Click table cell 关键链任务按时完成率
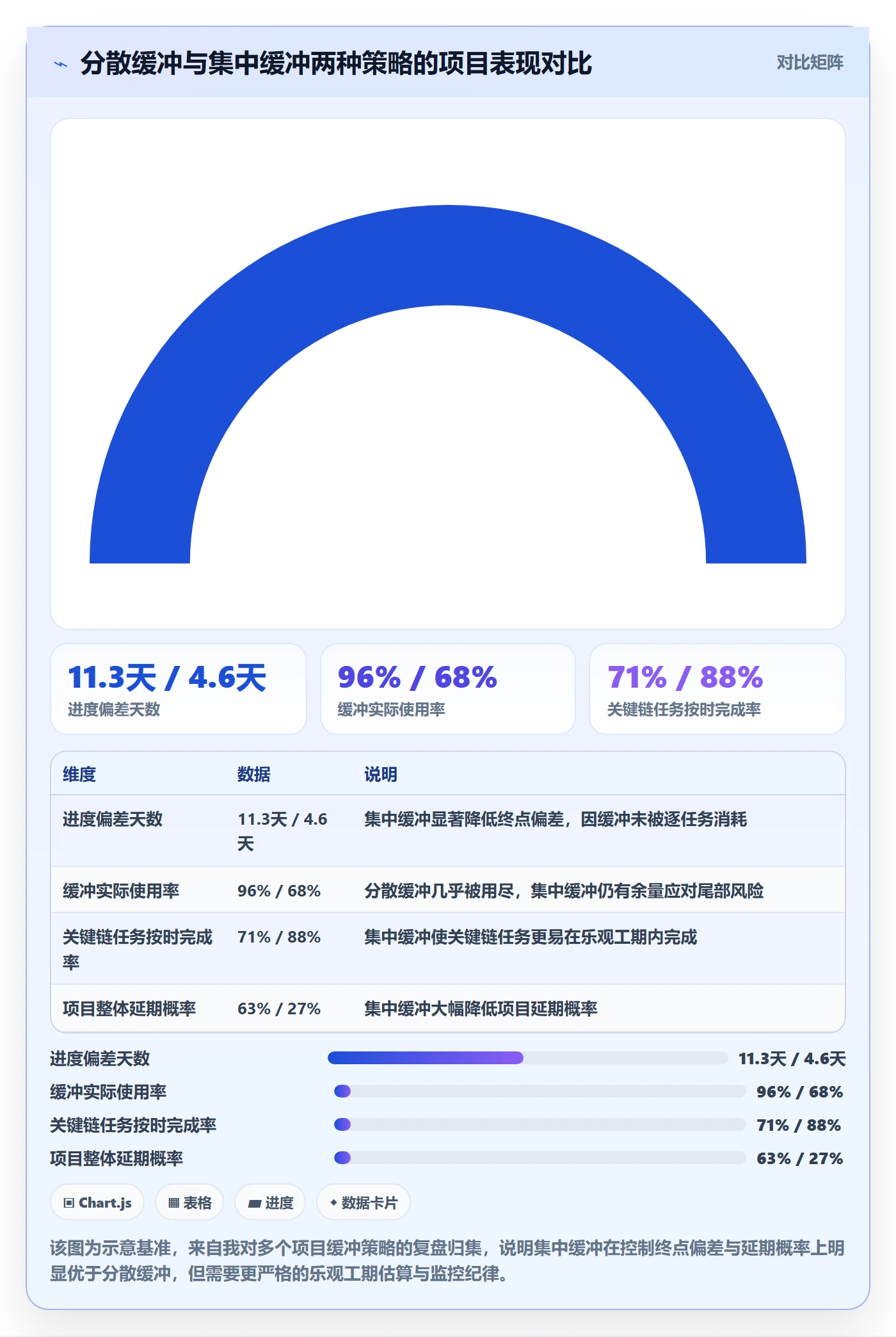The width and height of the screenshot is (896, 1337). point(138,949)
